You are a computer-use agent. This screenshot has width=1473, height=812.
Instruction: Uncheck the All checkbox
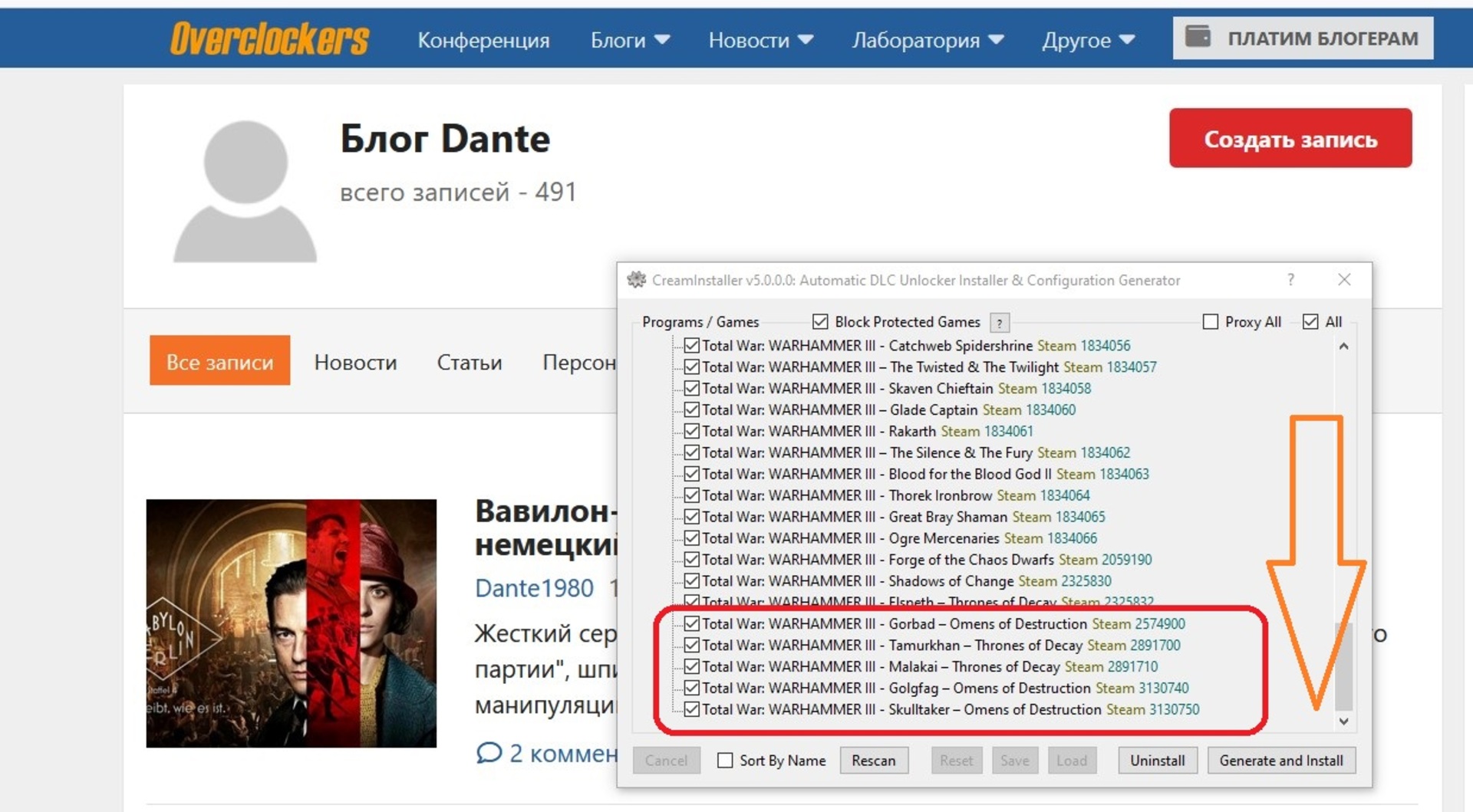1310,322
